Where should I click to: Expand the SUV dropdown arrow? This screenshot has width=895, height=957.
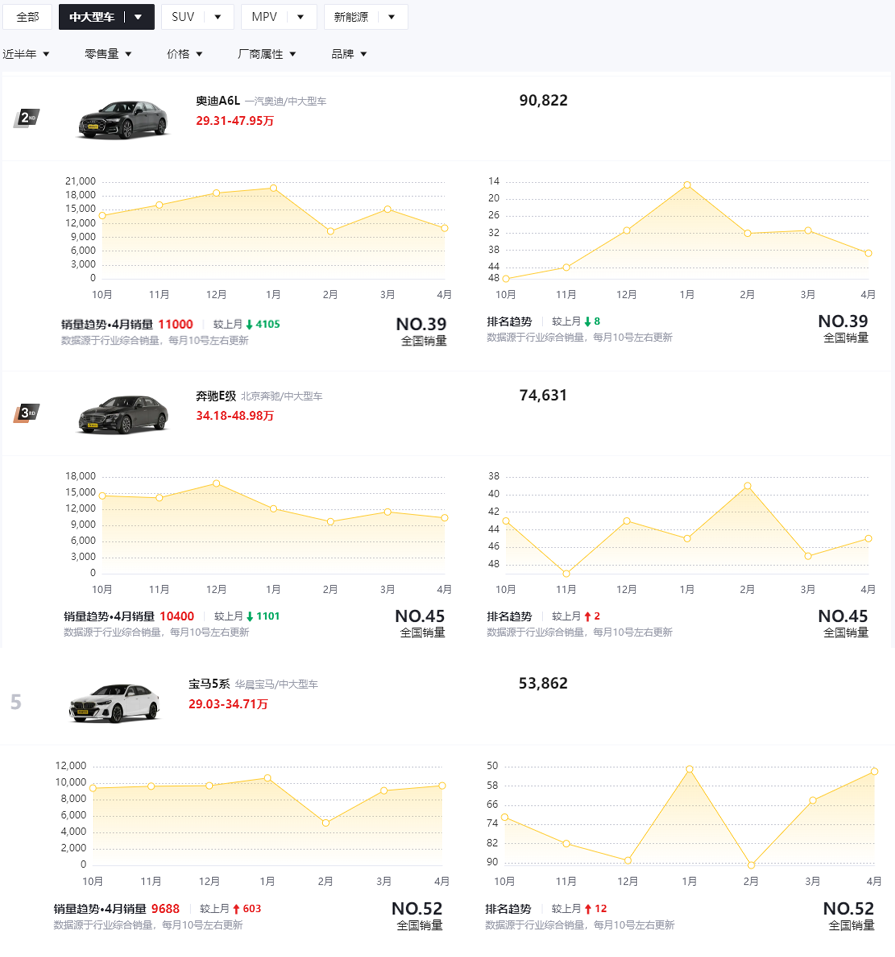coord(217,17)
